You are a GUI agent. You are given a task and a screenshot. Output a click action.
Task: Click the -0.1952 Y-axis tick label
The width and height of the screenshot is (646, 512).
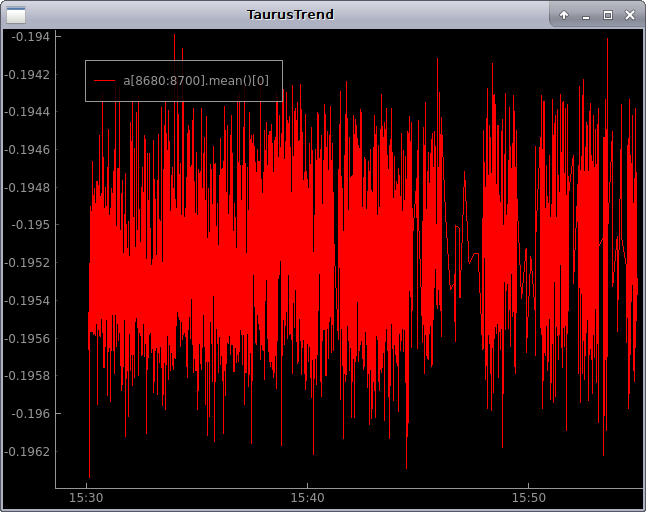[30, 263]
